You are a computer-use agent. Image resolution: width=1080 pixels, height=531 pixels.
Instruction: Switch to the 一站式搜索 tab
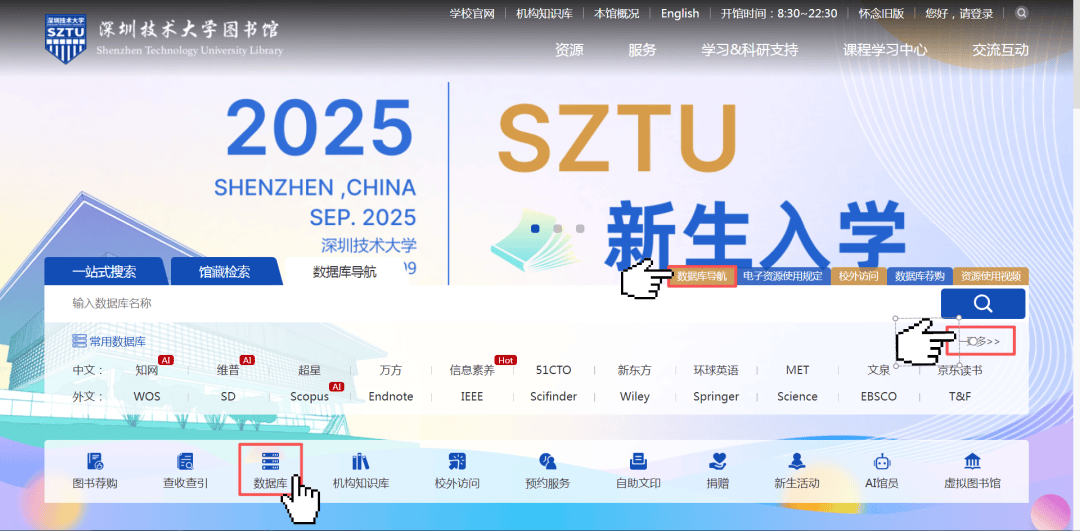coord(104,271)
